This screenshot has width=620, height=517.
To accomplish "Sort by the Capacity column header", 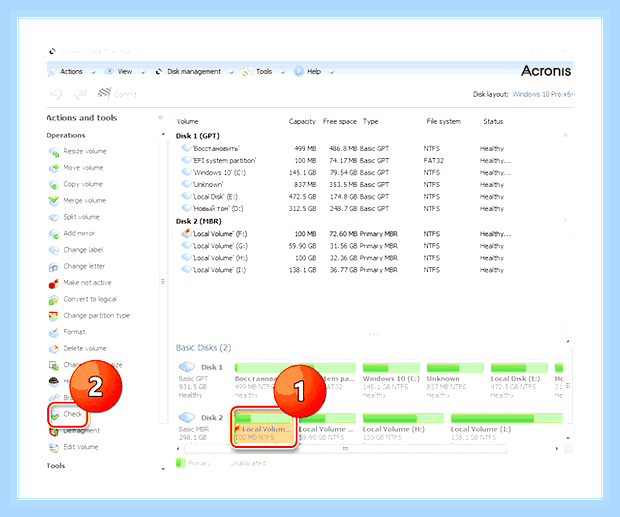I will [302, 121].
